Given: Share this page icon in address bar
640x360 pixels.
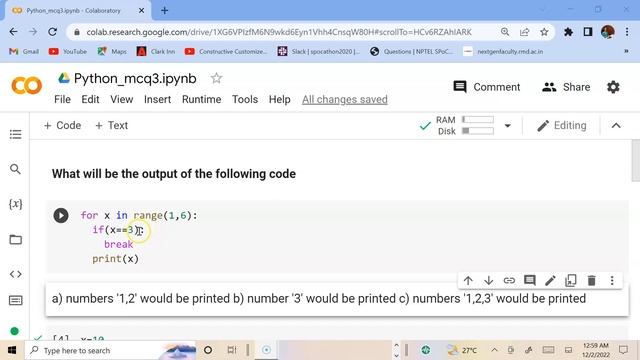Looking at the screenshot, I should click(x=524, y=32).
